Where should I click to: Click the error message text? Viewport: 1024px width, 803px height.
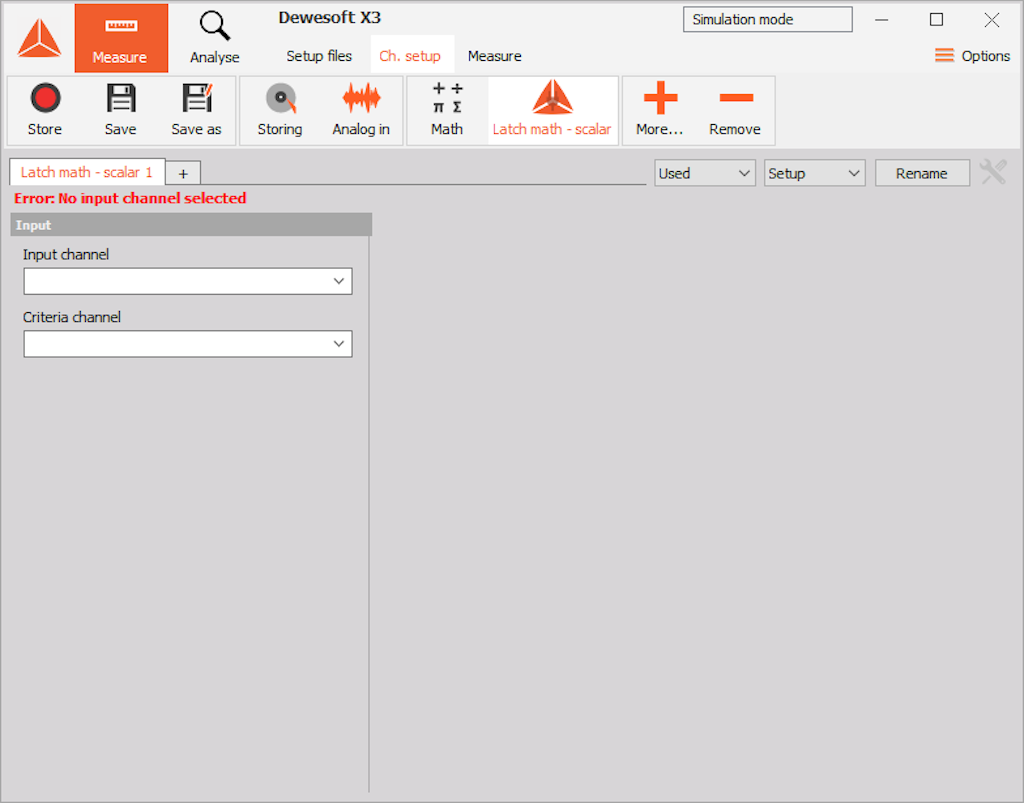pos(130,198)
